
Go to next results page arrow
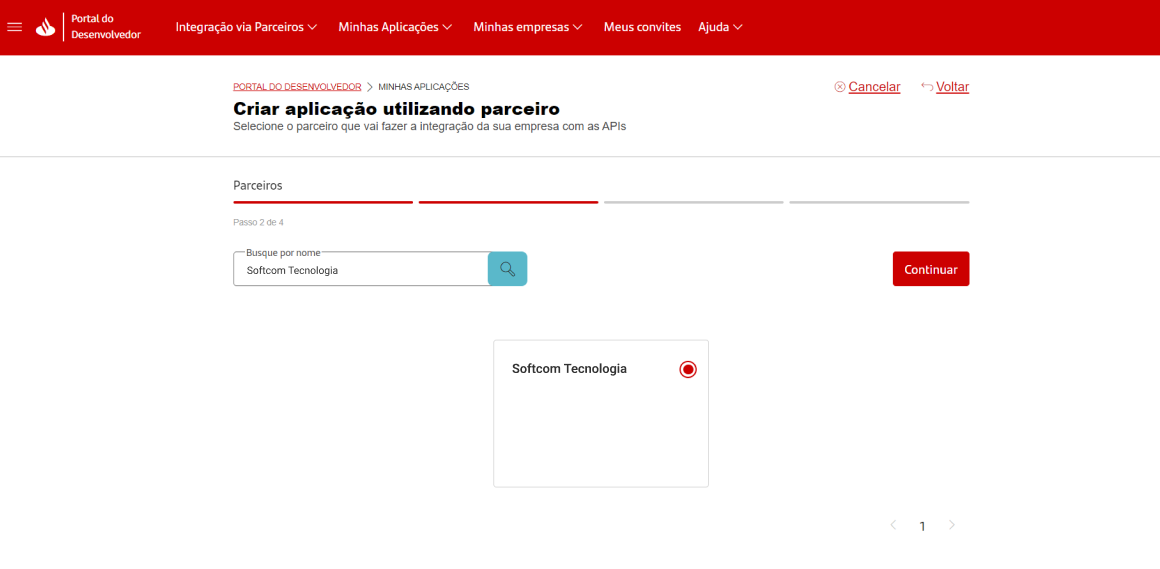pyautogui.click(x=952, y=525)
